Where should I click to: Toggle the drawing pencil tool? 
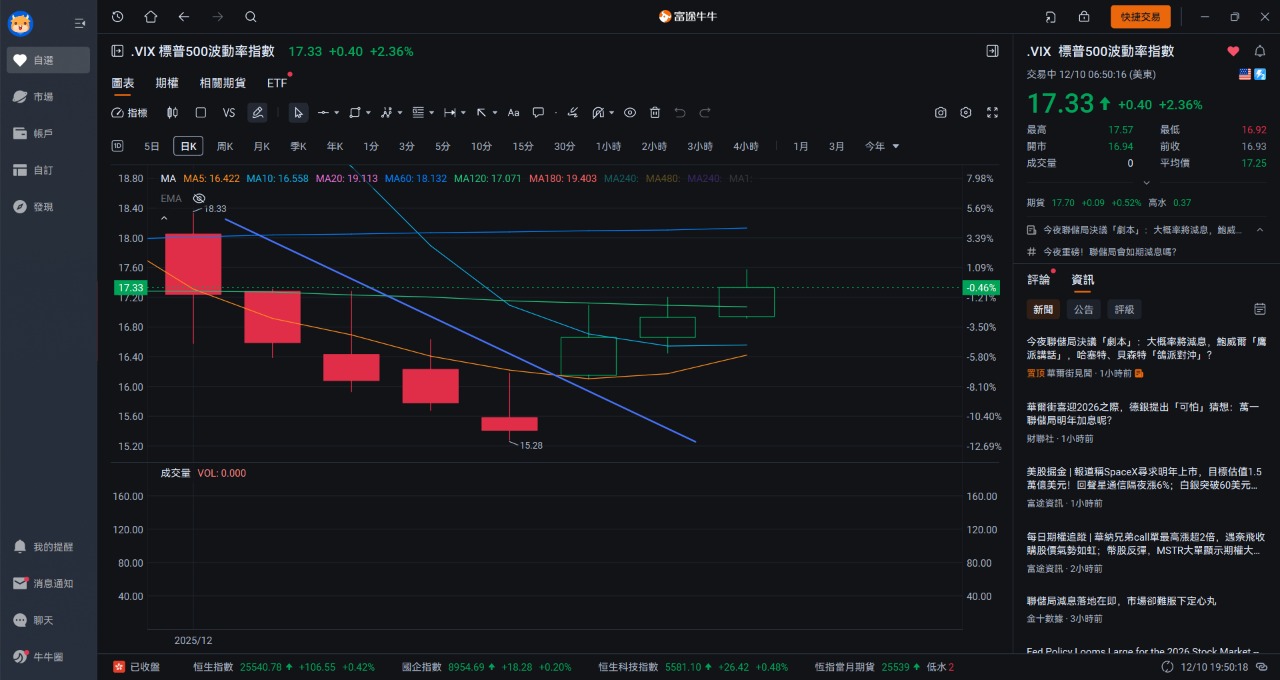[257, 113]
